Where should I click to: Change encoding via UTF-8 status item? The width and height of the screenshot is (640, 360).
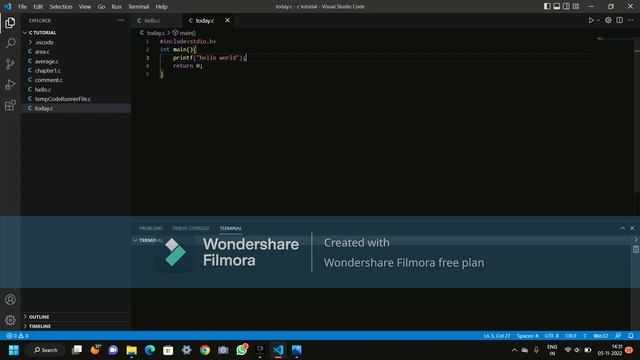pyautogui.click(x=551, y=336)
